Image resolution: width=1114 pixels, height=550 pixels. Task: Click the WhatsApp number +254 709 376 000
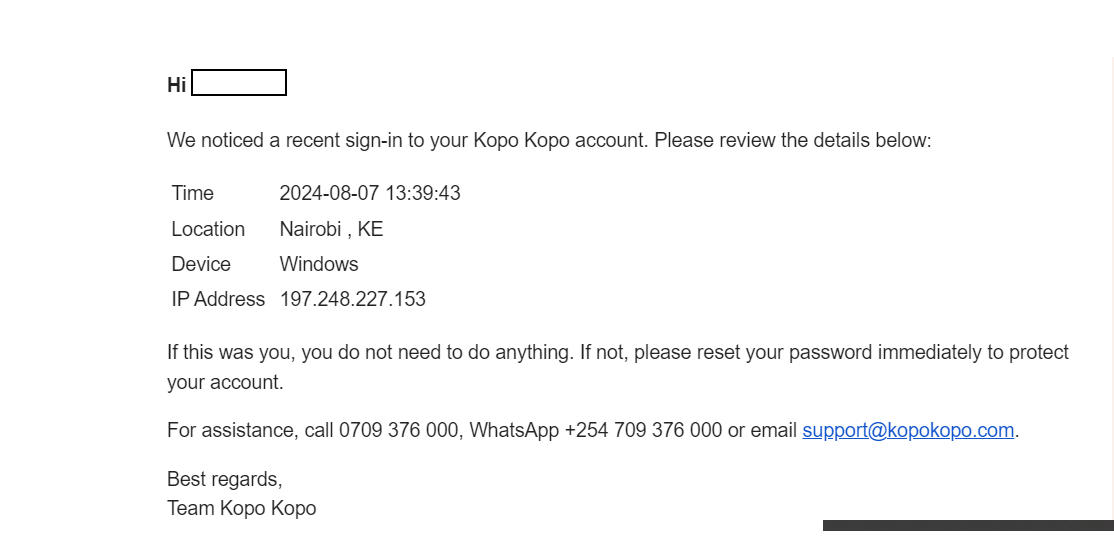(x=643, y=431)
